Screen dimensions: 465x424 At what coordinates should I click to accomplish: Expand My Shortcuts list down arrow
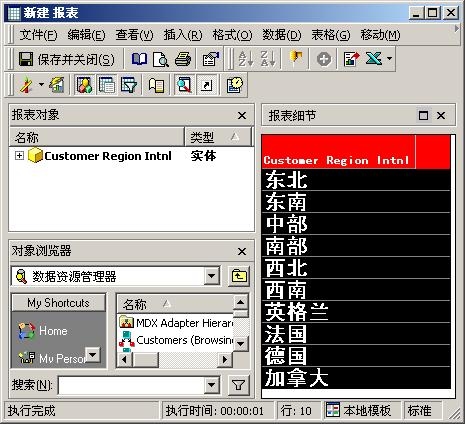92,354
